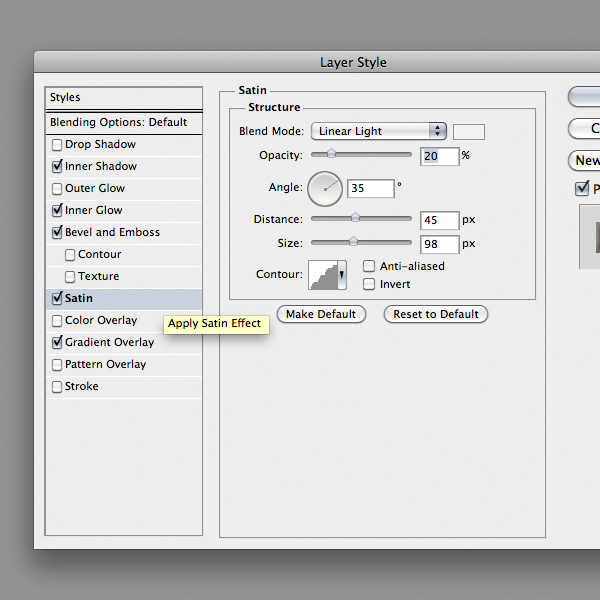Click the New Style button

click(584, 160)
